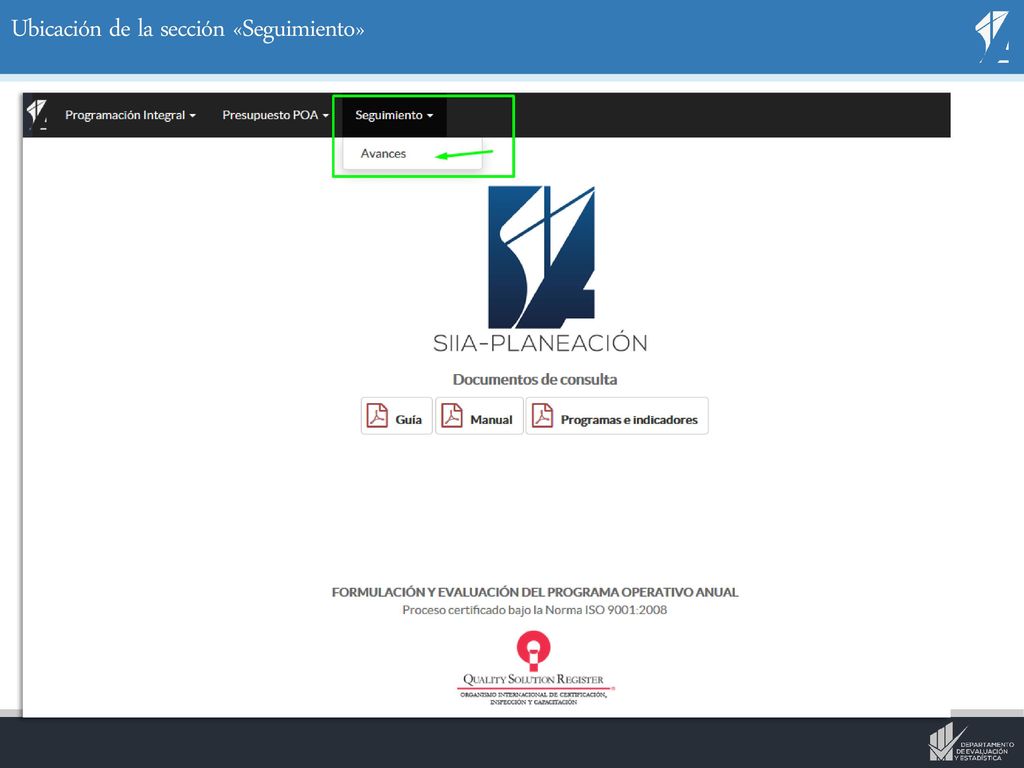1024x768 pixels.
Task: Open the Manual PDF document
Action: (x=479, y=416)
